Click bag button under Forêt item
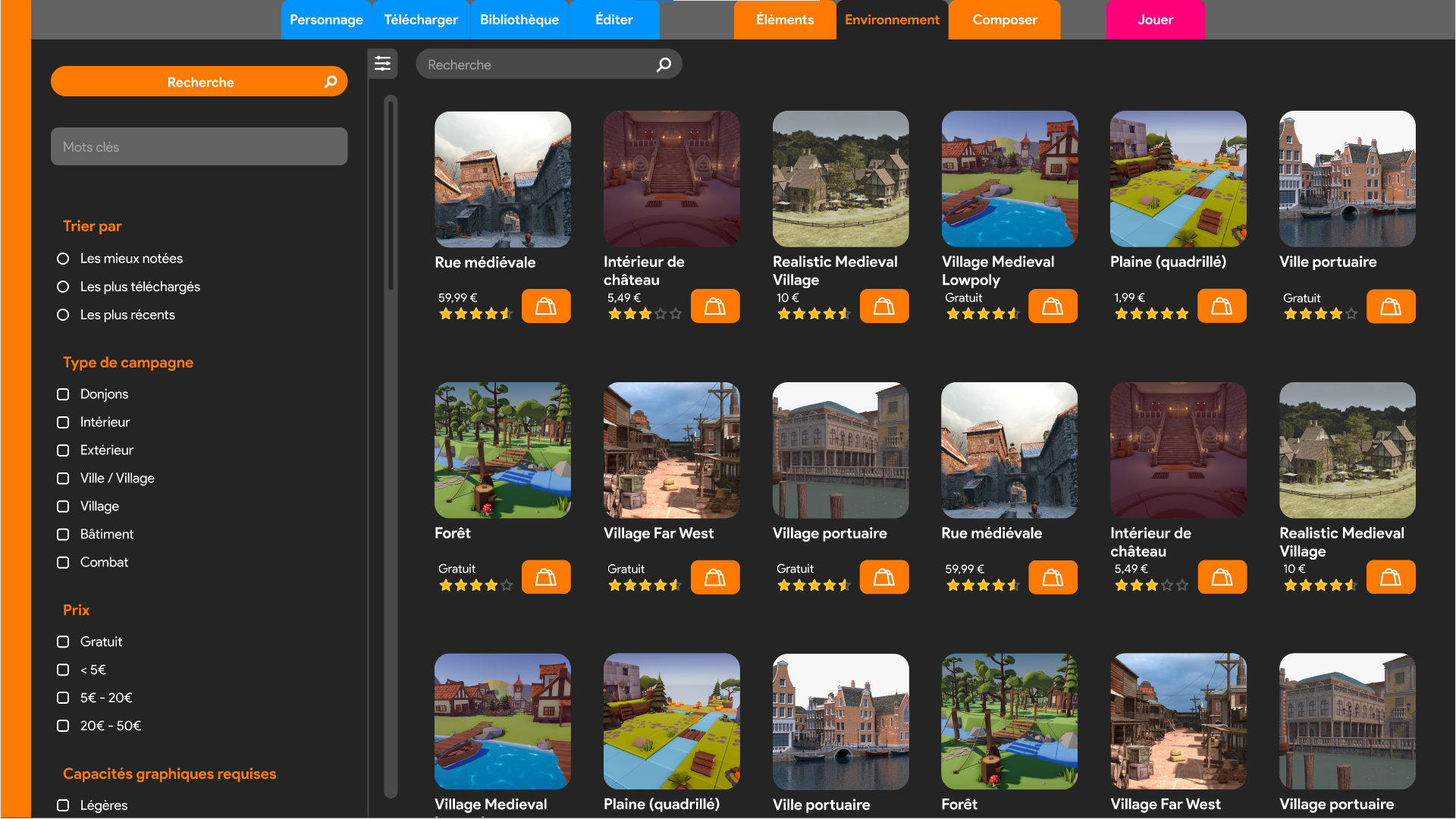Screen dimensions: 1456x819 pos(546,577)
